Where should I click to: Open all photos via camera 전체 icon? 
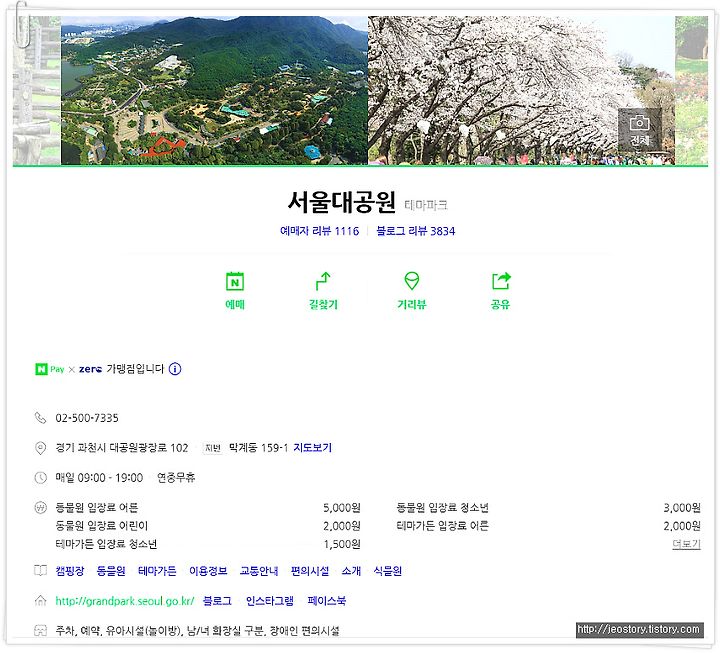pos(639,130)
